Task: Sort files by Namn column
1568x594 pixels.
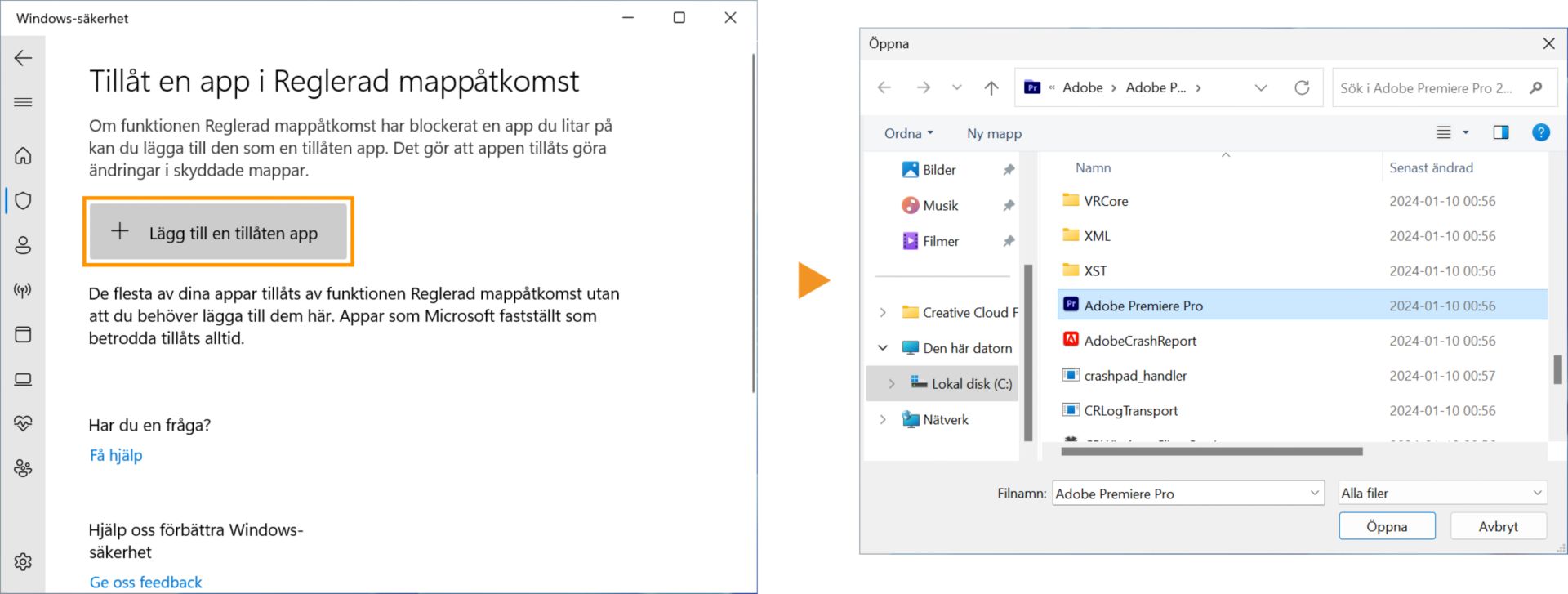Action: pos(1093,167)
